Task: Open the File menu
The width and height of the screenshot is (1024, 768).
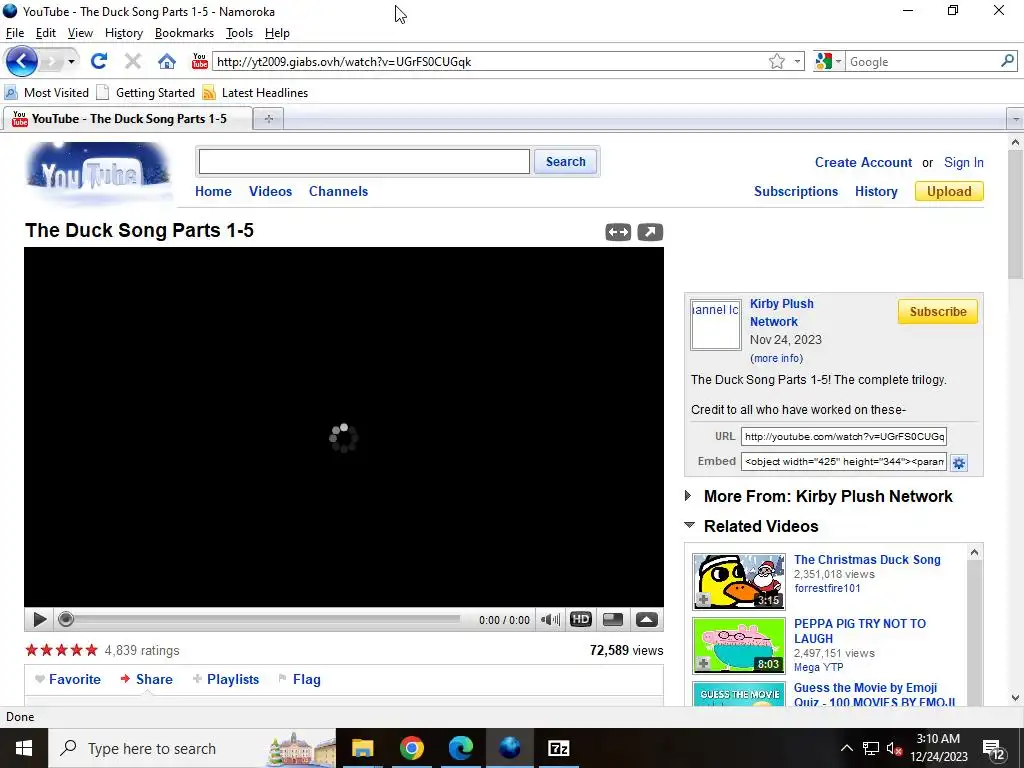Action: 14,33
